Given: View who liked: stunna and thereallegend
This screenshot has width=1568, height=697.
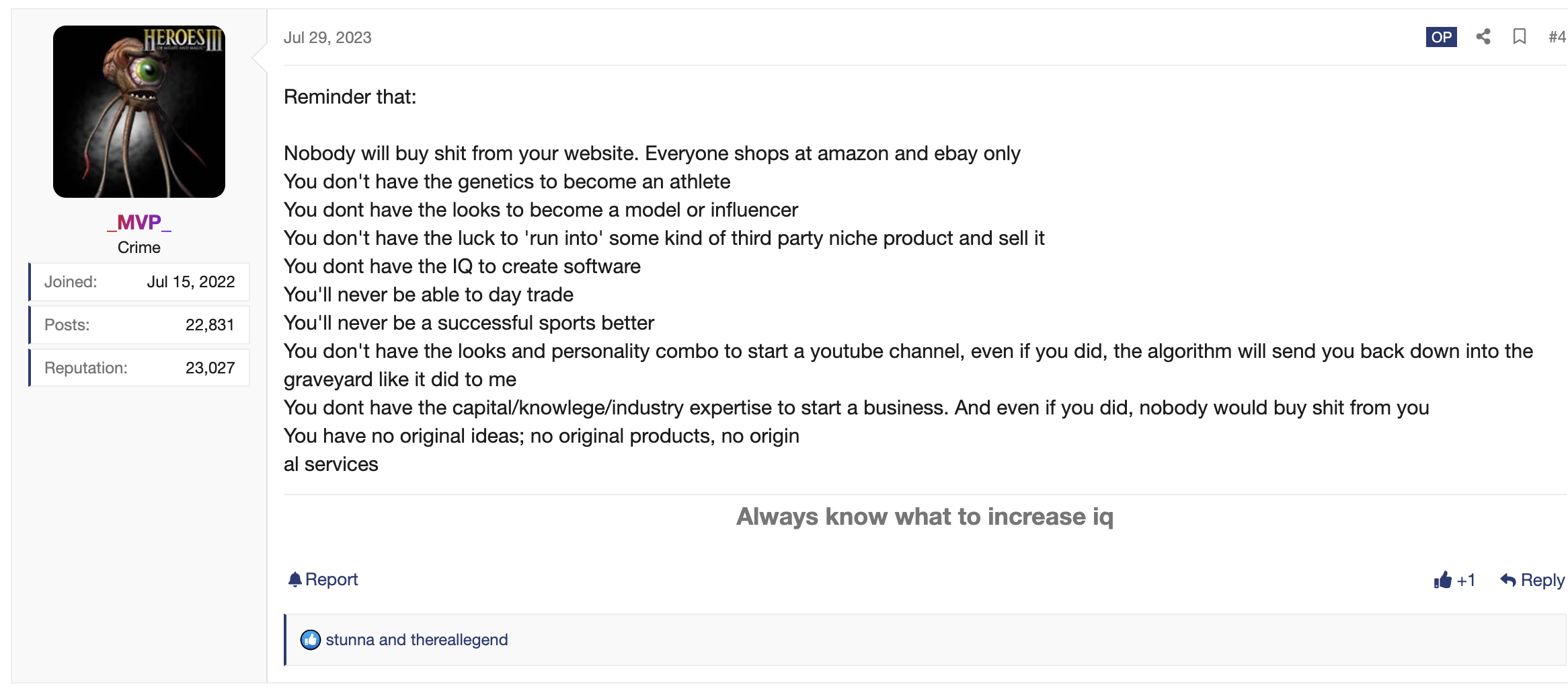Looking at the screenshot, I should 416,640.
